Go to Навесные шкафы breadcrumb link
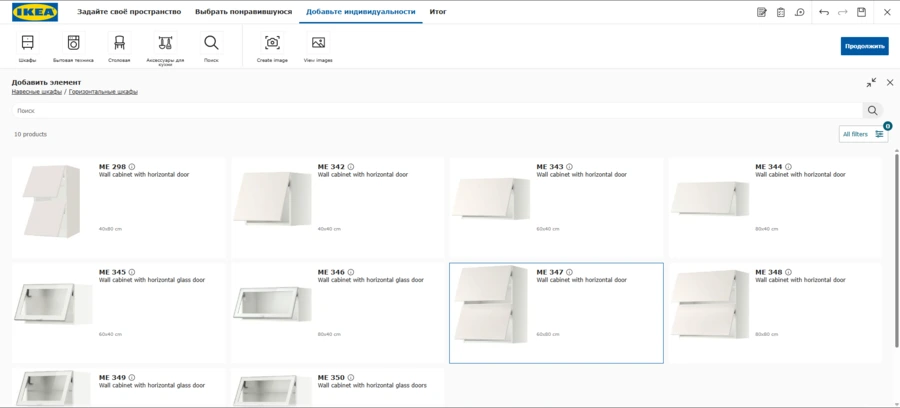 37,92
